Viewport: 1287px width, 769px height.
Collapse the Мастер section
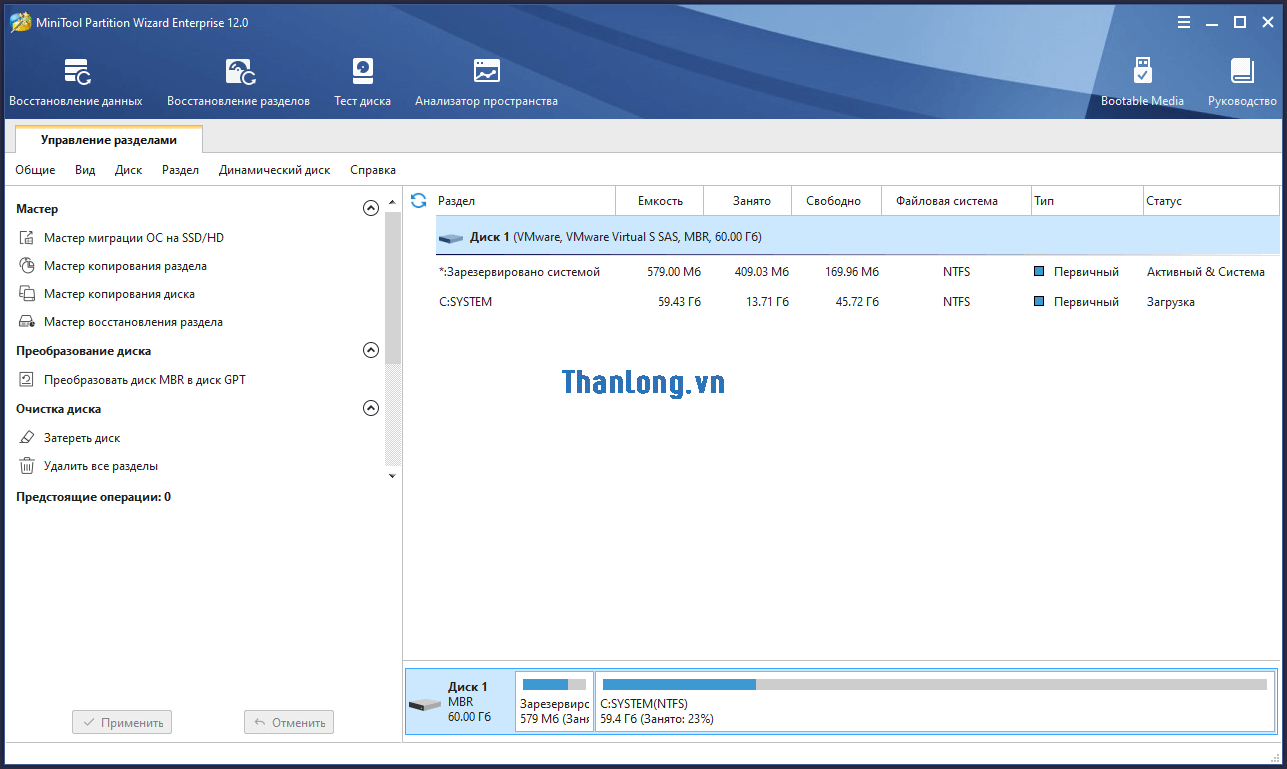click(x=371, y=209)
